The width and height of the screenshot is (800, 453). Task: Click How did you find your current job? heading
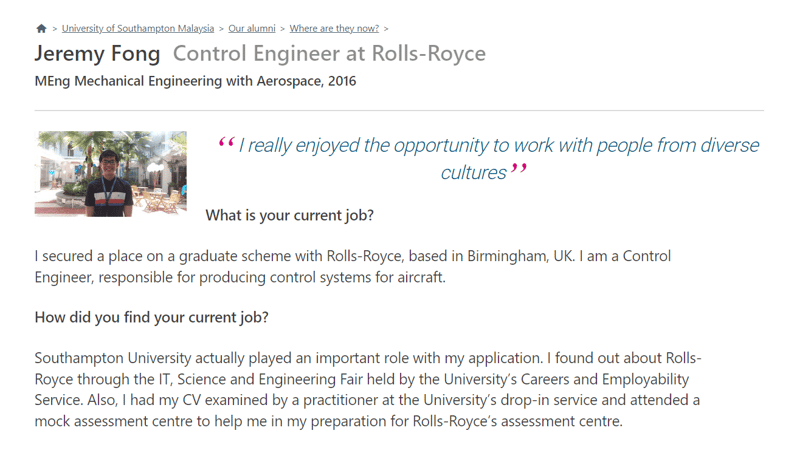(152, 317)
